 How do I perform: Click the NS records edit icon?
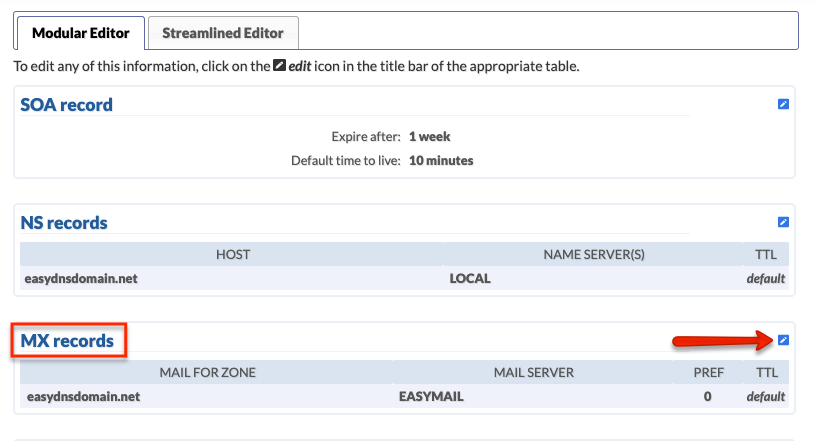(x=783, y=222)
